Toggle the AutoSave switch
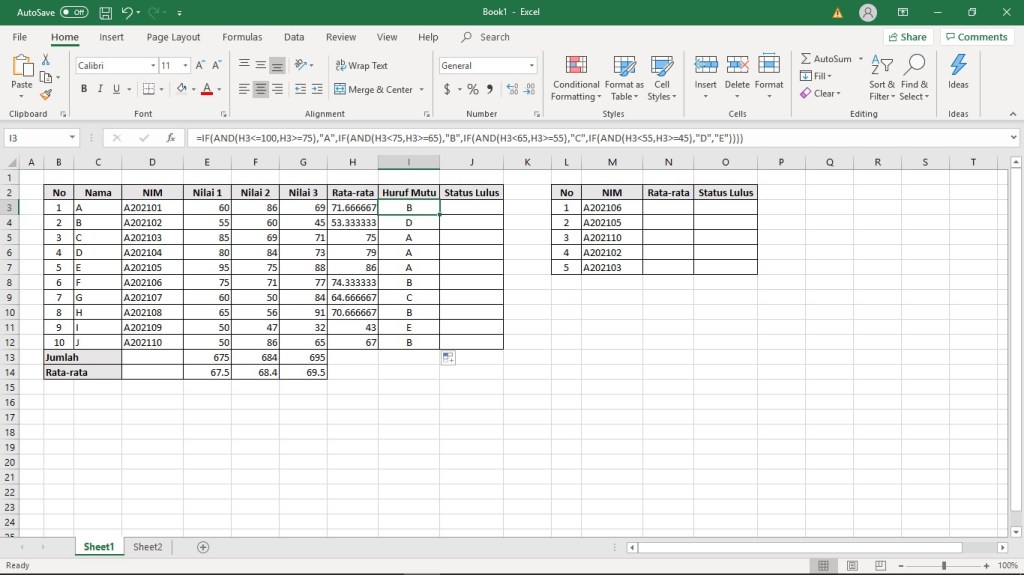The height and width of the screenshot is (575, 1024). click(x=73, y=13)
